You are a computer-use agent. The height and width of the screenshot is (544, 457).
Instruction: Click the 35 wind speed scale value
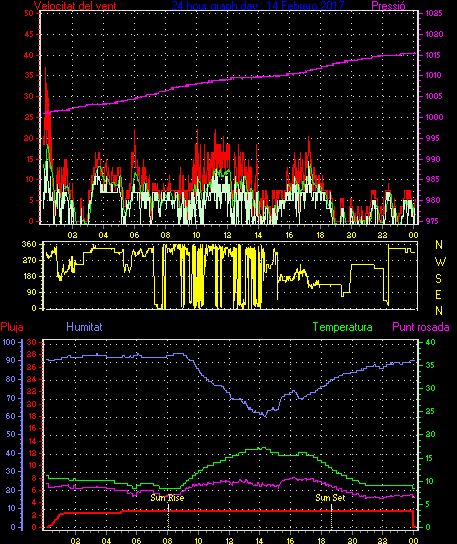(x=29, y=75)
